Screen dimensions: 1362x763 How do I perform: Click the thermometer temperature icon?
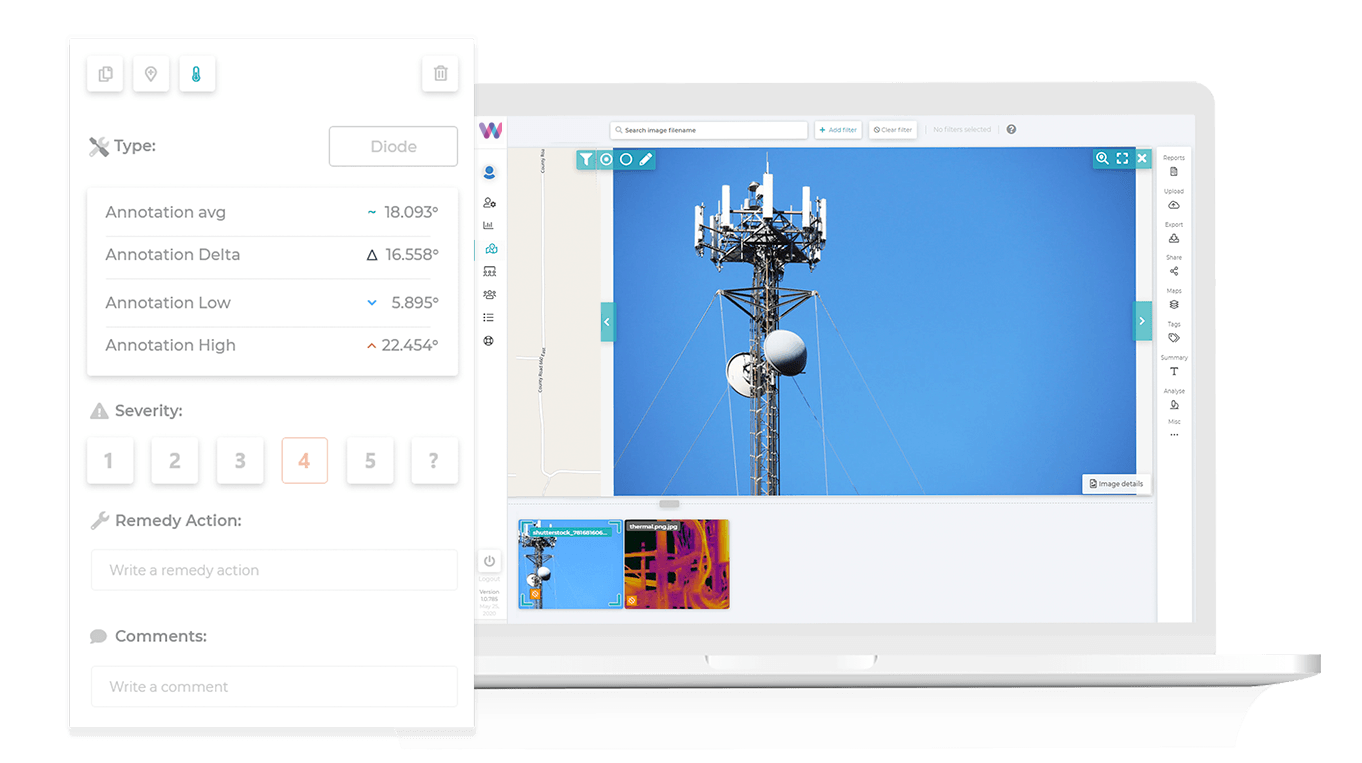(197, 74)
